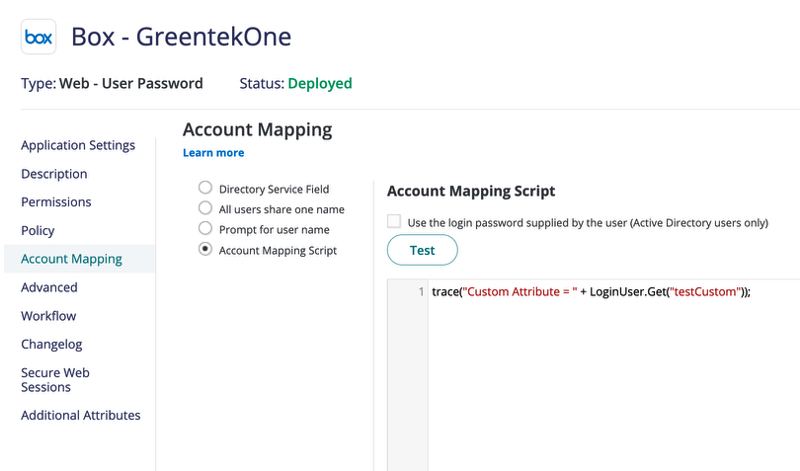Select Prompt for user name option
Screen dimensions: 800x471
[x=205, y=229]
